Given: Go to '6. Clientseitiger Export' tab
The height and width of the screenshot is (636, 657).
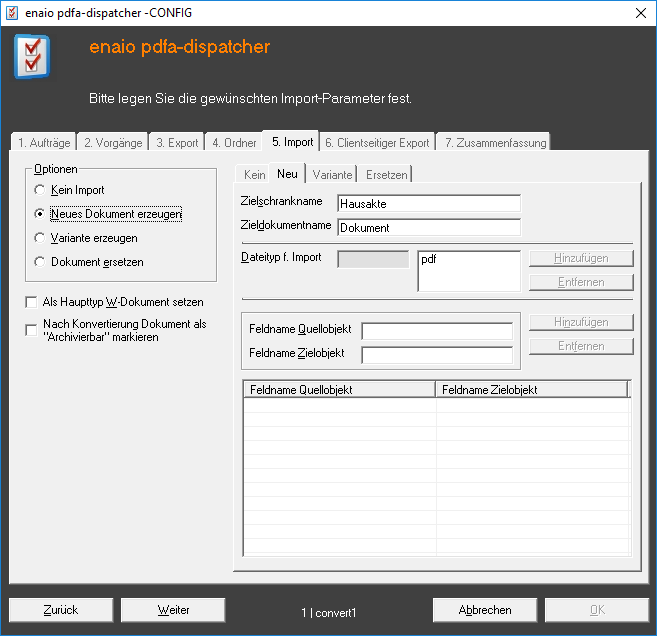Looking at the screenshot, I should pos(377,143).
